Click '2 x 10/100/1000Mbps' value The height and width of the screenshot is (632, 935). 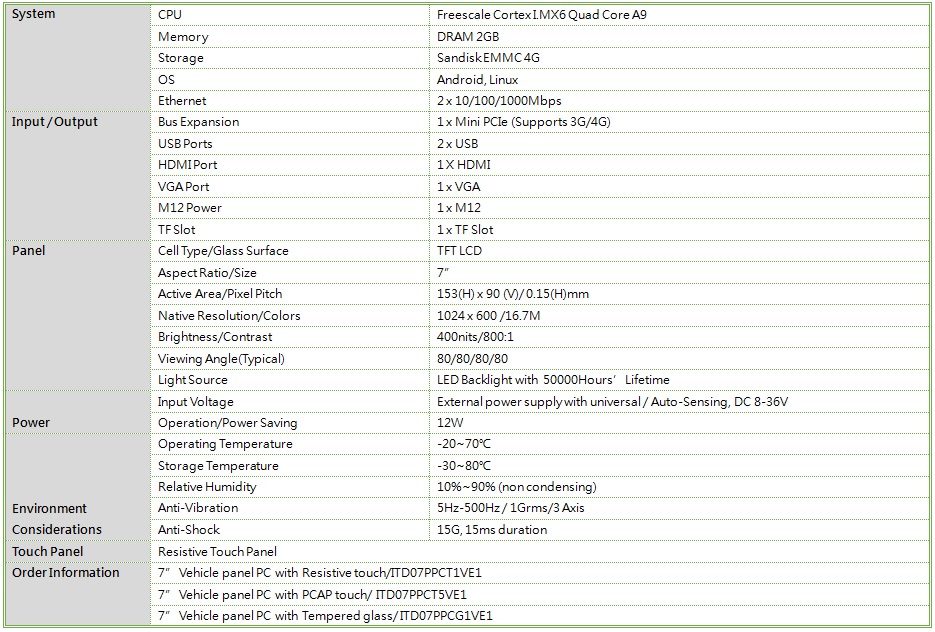(x=499, y=101)
